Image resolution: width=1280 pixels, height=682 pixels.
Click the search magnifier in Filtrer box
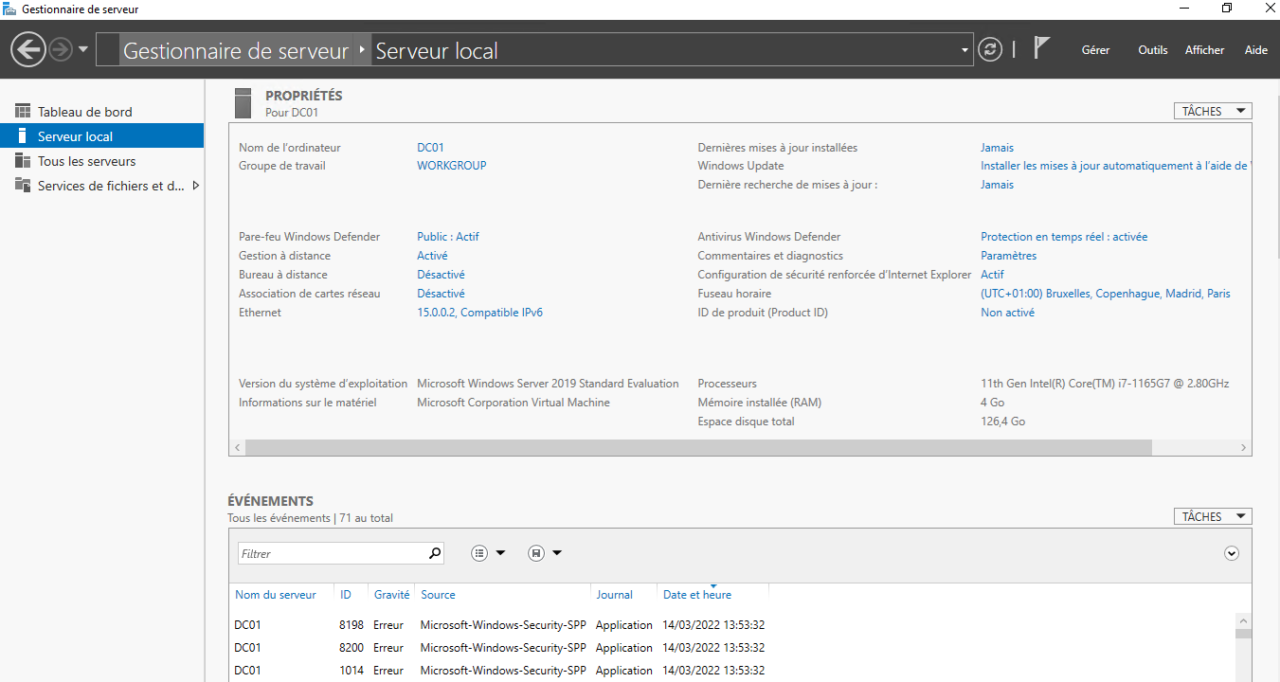435,553
